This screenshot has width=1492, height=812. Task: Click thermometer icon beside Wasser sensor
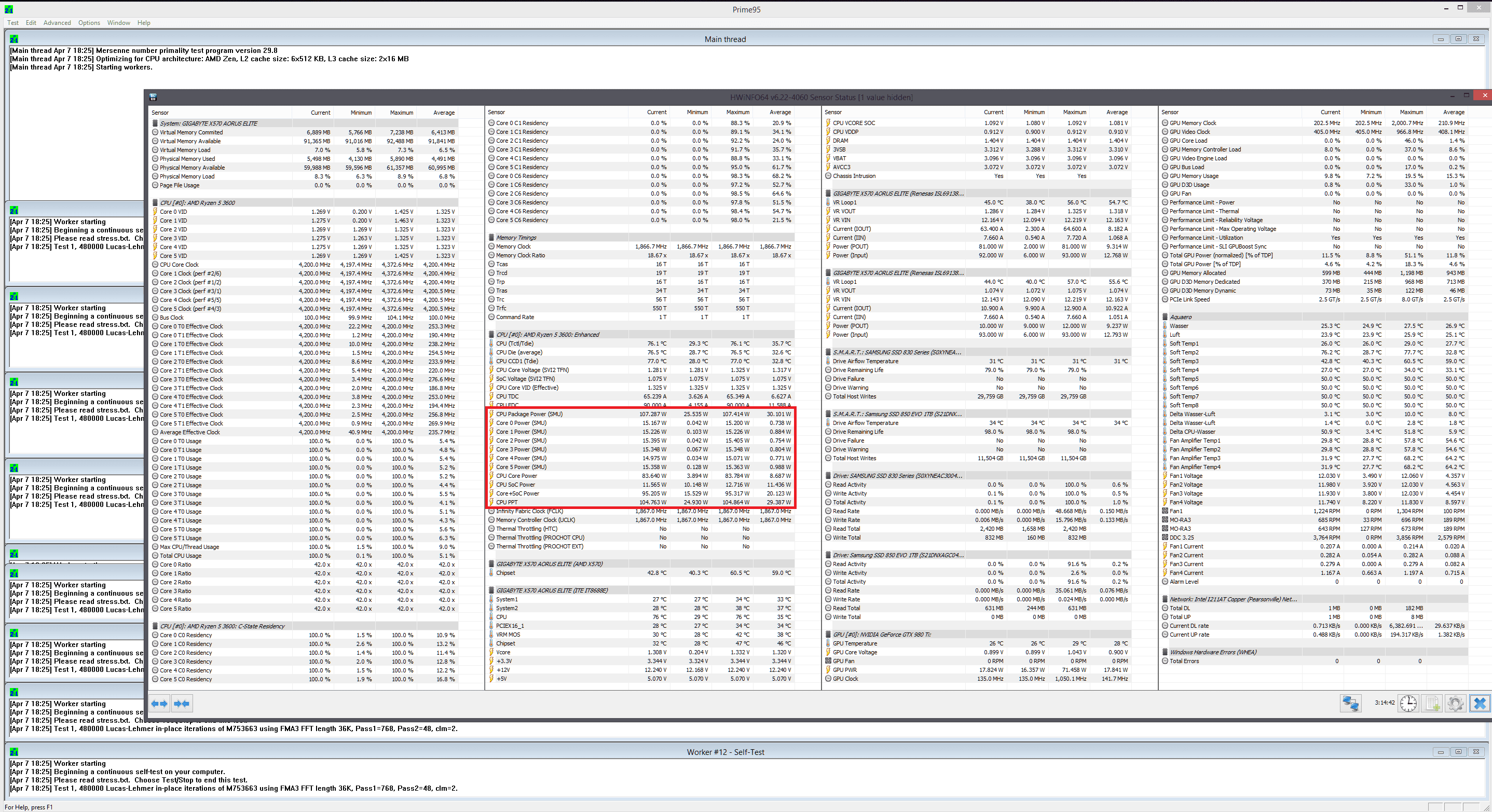[1165, 326]
